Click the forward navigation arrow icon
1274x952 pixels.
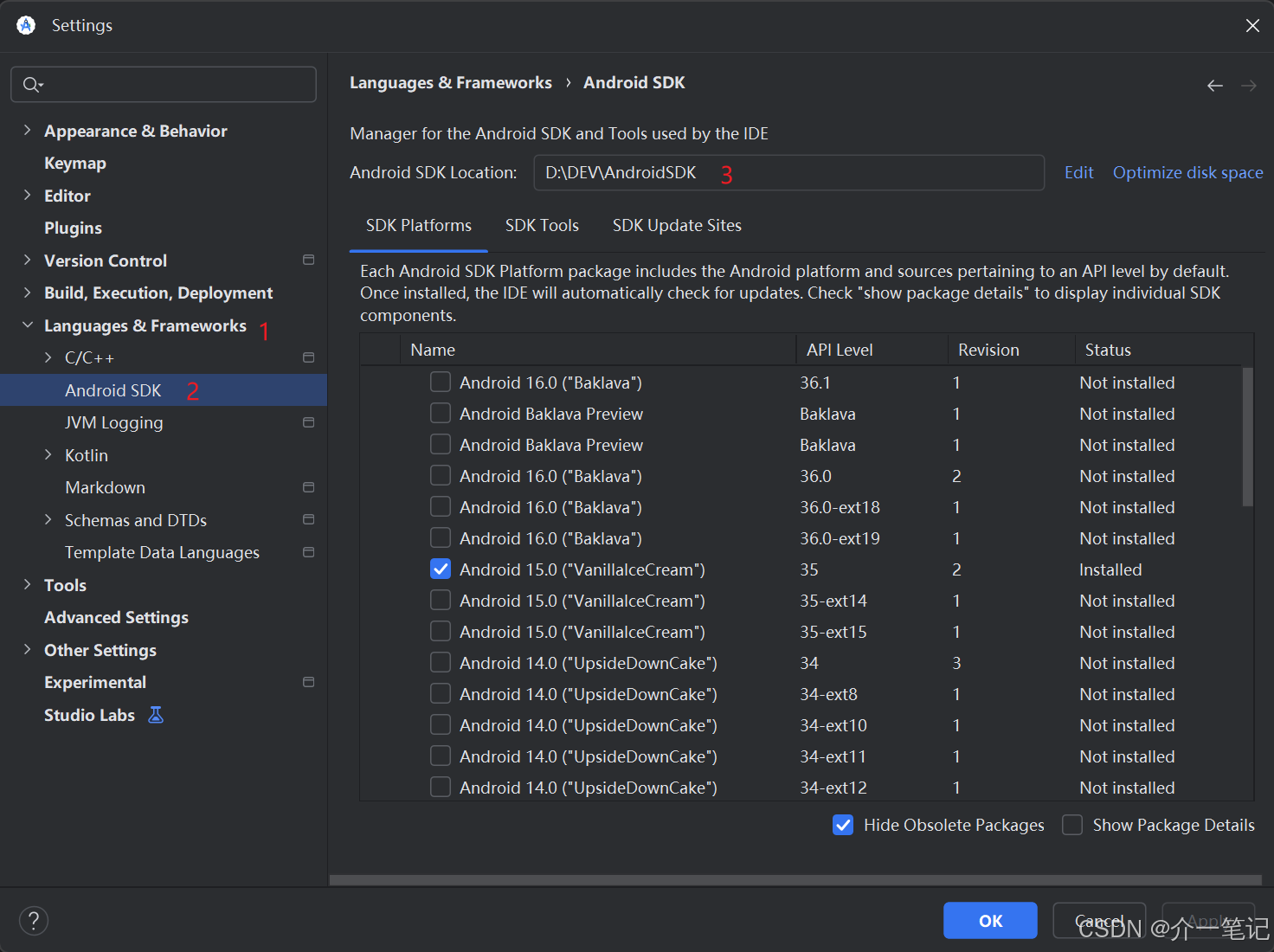1249,86
